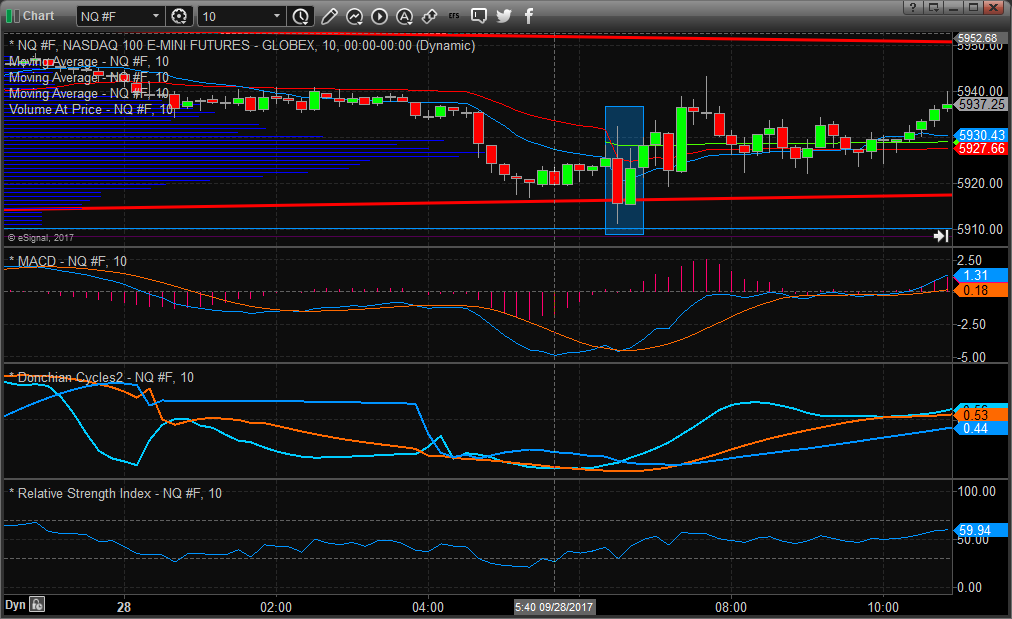The width and height of the screenshot is (1012, 619).
Task: Open the help question mark button
Action: (x=913, y=8)
